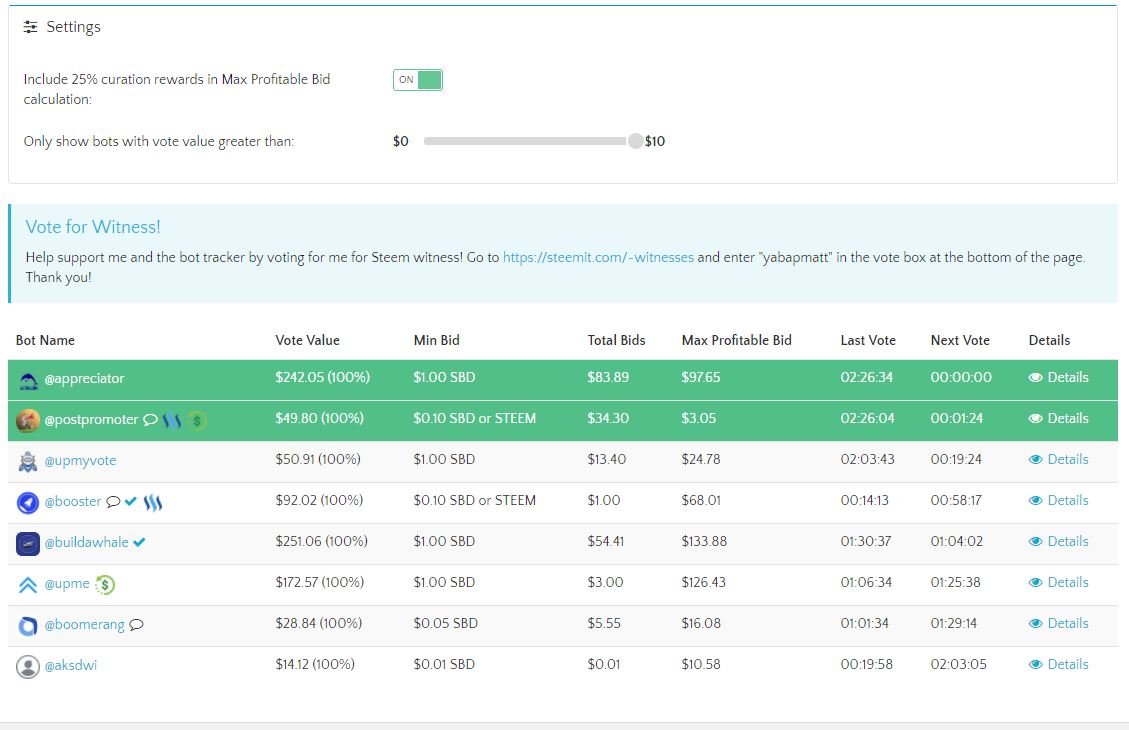Click the $133.88 max profitable bid cell
Image resolution: width=1129 pixels, height=730 pixels.
point(704,541)
